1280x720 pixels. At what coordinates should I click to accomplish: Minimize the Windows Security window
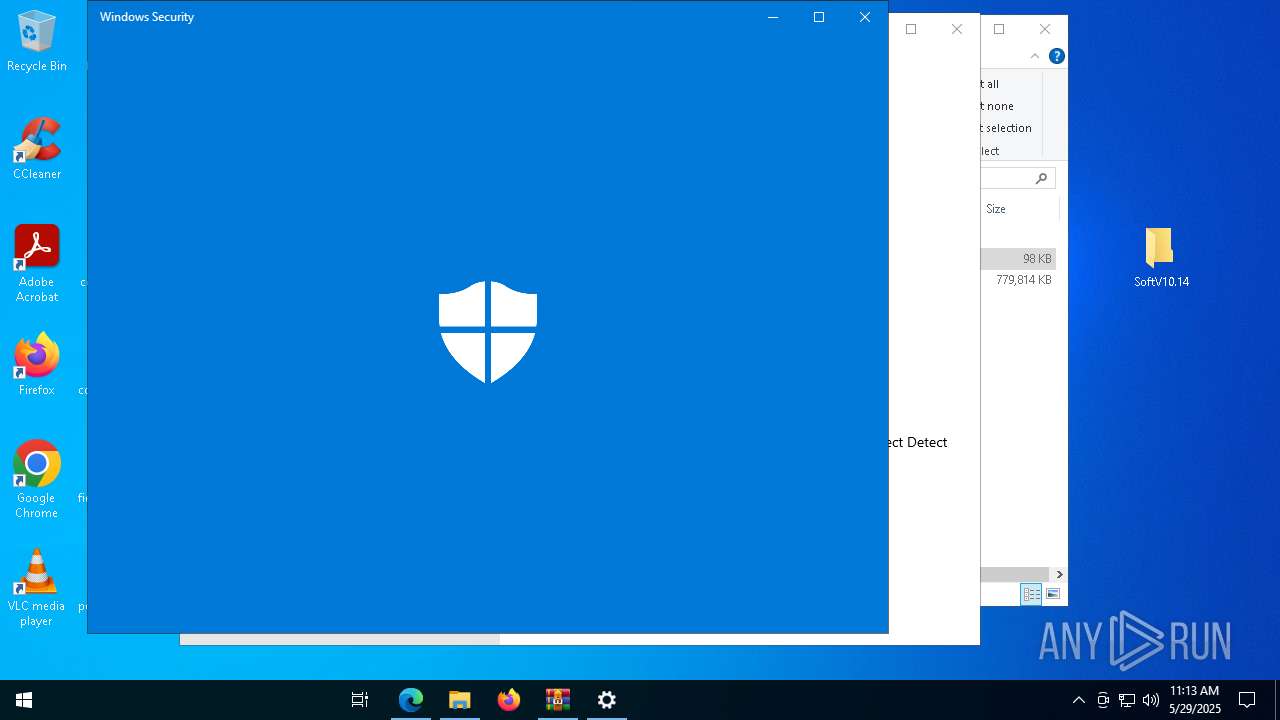pos(773,17)
